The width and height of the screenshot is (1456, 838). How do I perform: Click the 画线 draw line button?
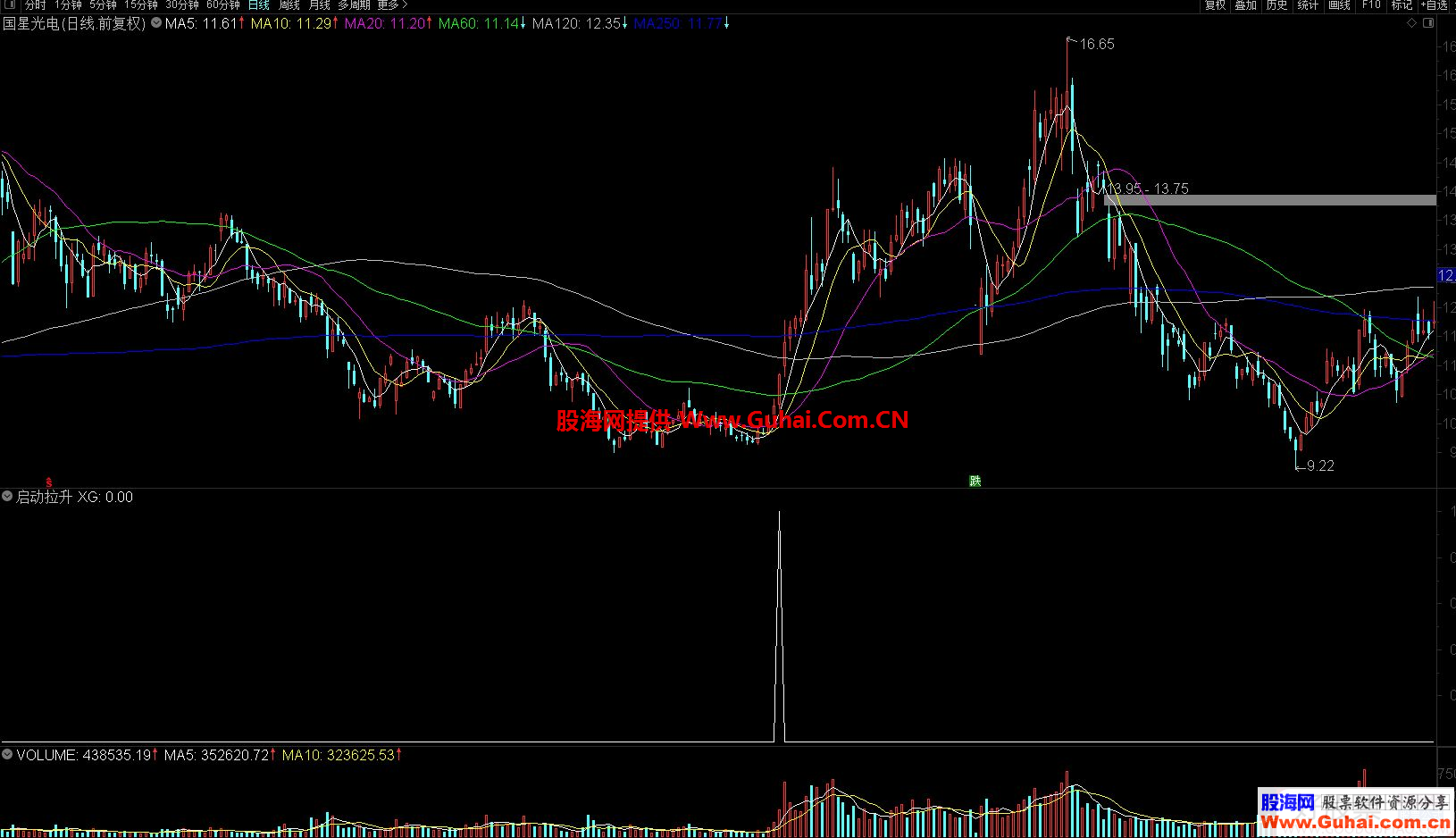coord(1340,4)
